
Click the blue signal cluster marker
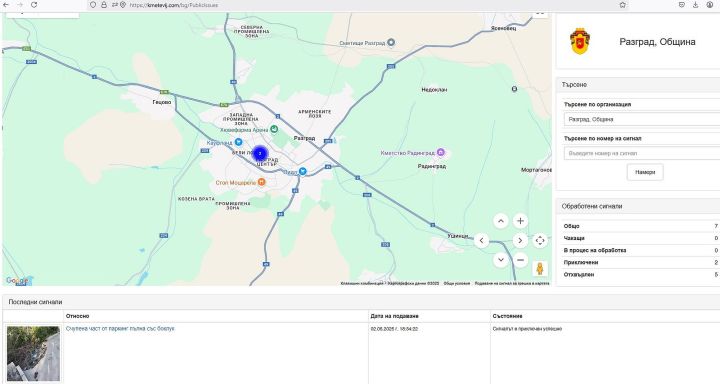click(x=260, y=153)
